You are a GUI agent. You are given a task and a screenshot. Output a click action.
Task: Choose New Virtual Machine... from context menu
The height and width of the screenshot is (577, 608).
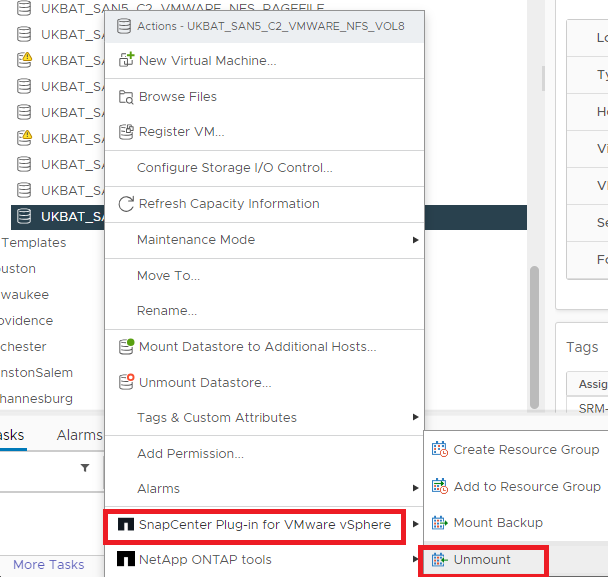[x=264, y=60]
